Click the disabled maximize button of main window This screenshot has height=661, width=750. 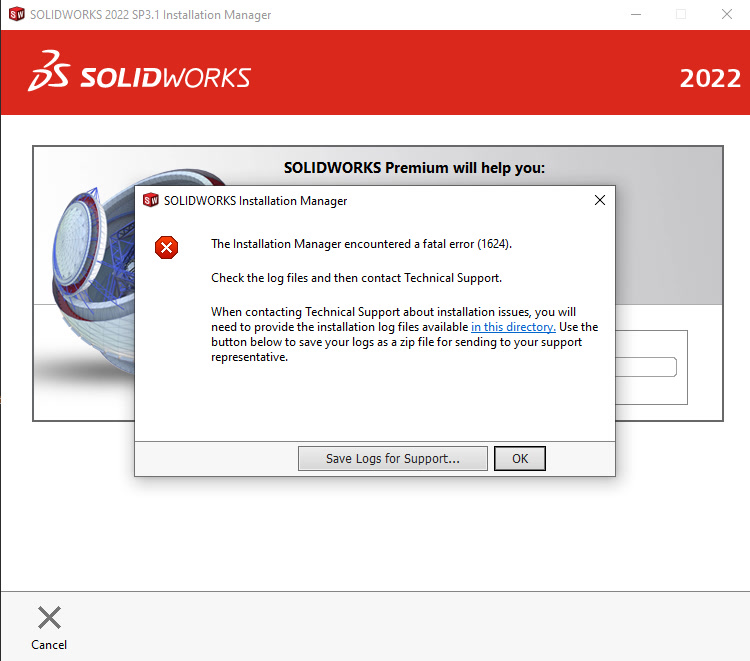point(681,14)
